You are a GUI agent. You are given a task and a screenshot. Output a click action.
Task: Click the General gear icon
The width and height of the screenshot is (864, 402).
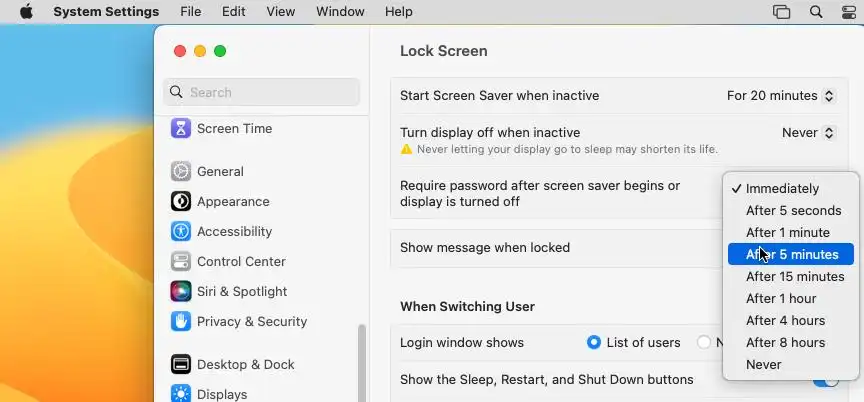[x=181, y=171]
